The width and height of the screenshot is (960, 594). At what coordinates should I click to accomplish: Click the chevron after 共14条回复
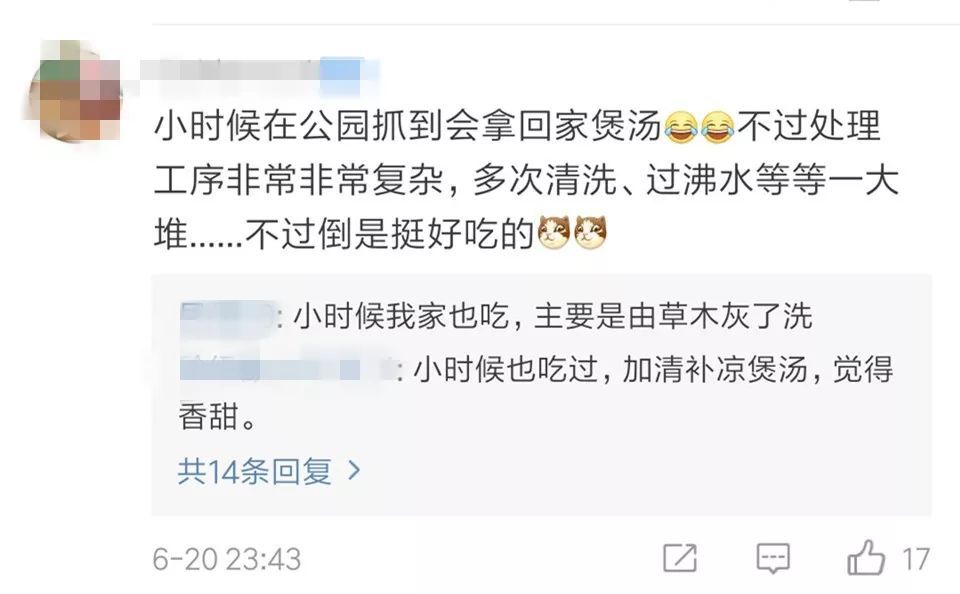(x=354, y=470)
